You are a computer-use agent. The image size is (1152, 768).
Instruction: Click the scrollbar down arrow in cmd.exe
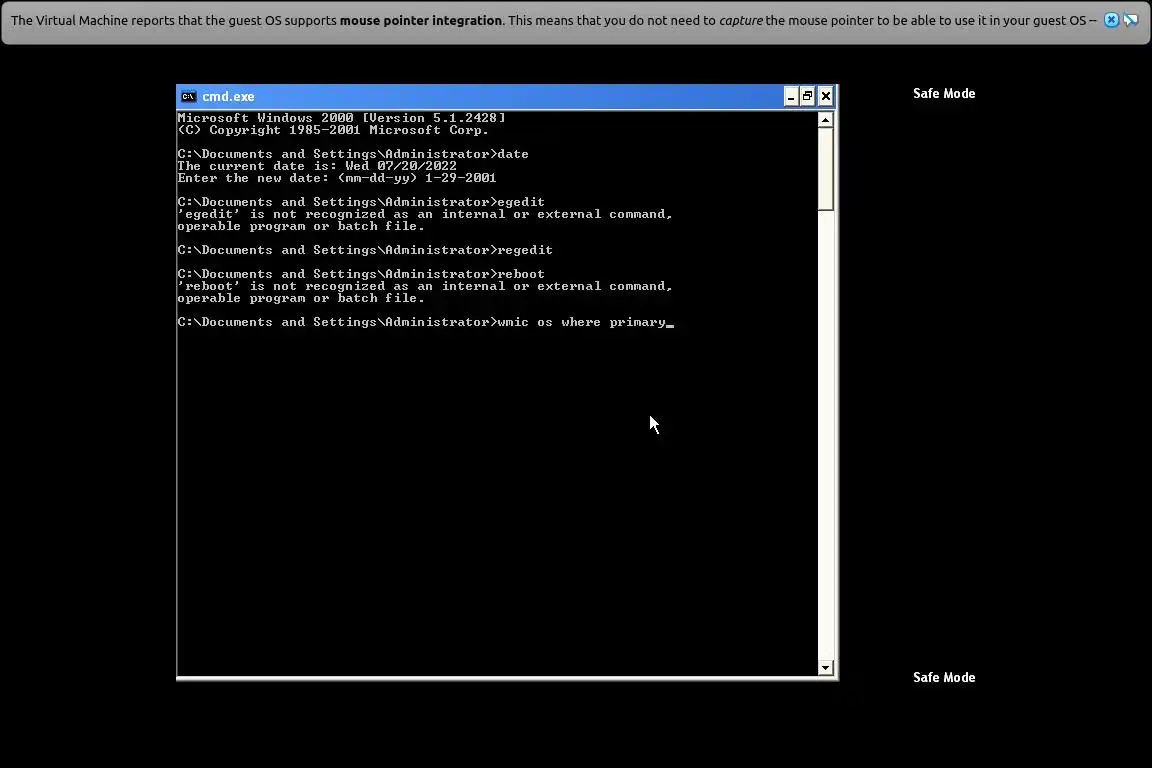(825, 667)
